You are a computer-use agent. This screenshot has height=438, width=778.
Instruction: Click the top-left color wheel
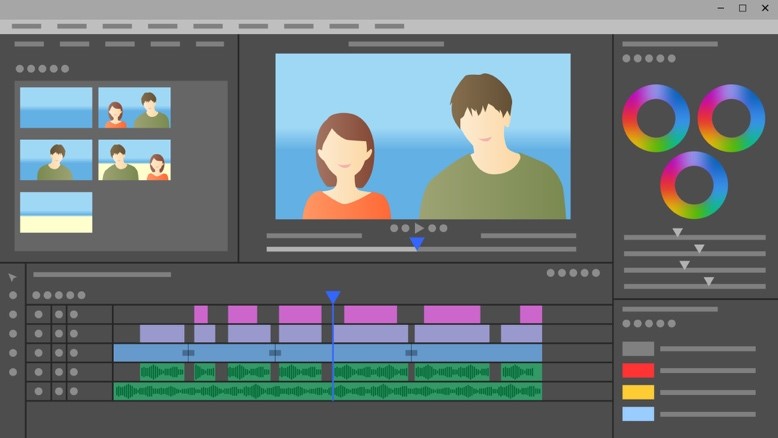[x=656, y=118]
